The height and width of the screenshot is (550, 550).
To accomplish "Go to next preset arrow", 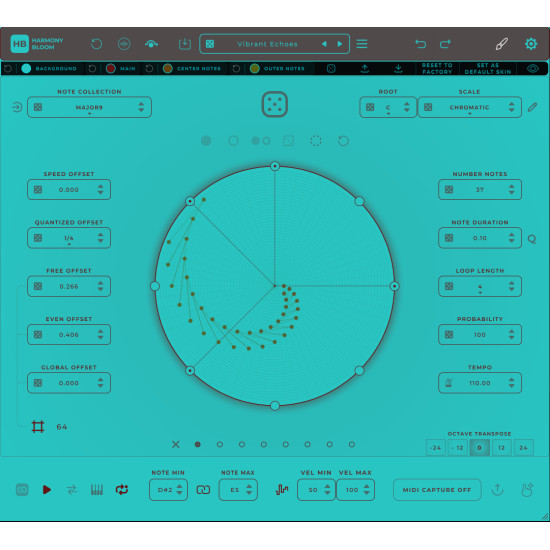I will point(340,44).
